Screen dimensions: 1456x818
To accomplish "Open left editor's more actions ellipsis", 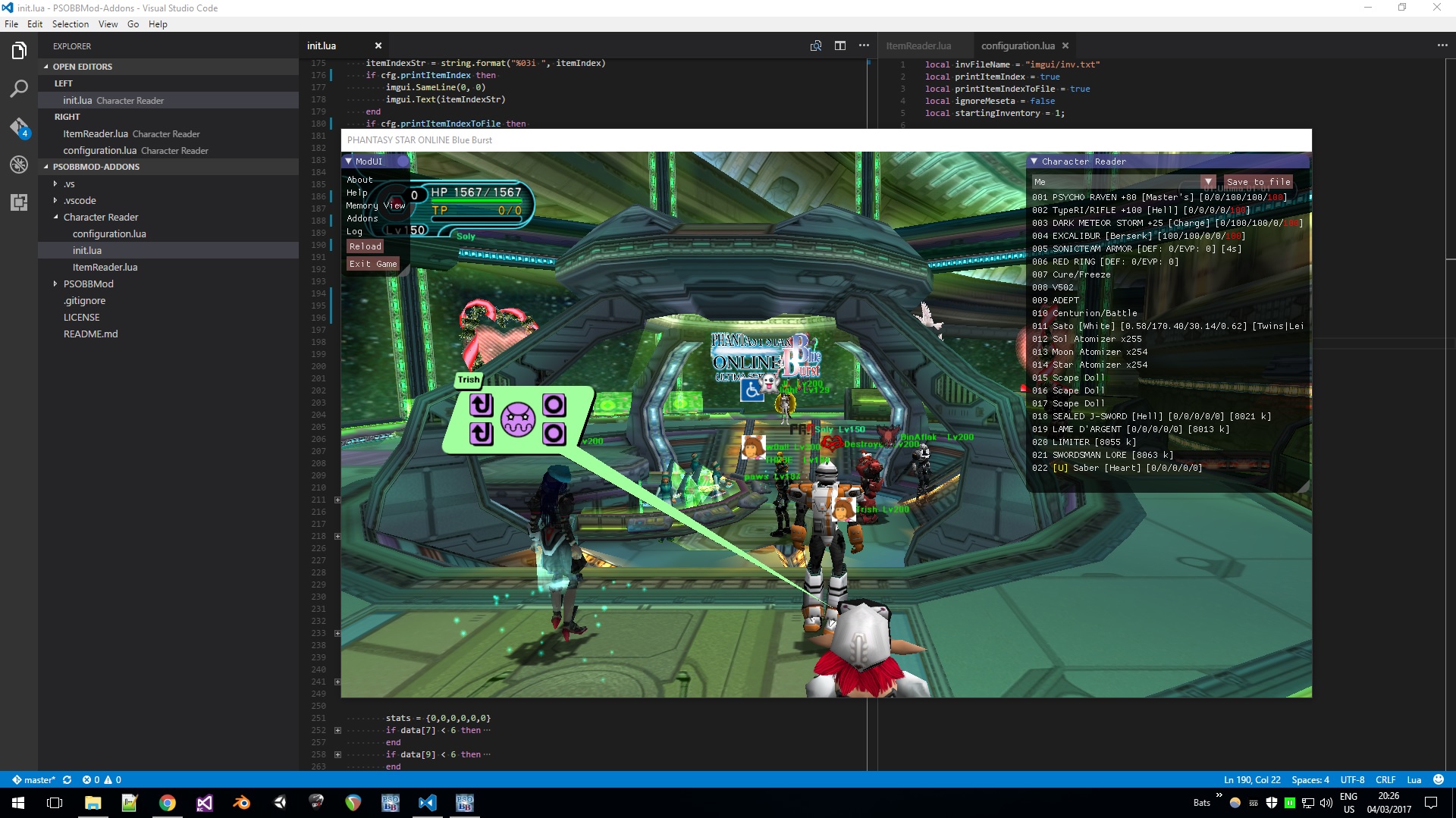I will [x=864, y=45].
